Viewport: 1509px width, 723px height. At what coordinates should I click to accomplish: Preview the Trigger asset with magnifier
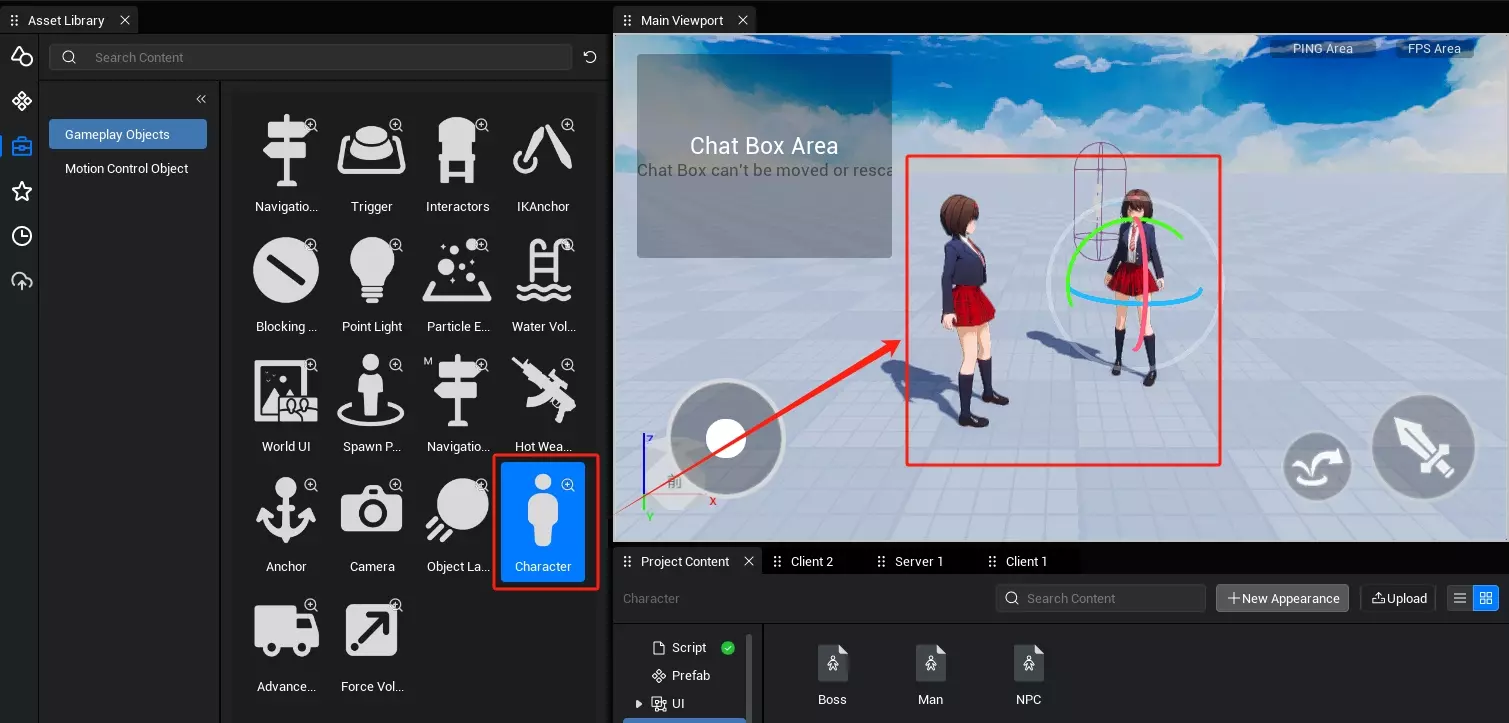pyautogui.click(x=396, y=125)
